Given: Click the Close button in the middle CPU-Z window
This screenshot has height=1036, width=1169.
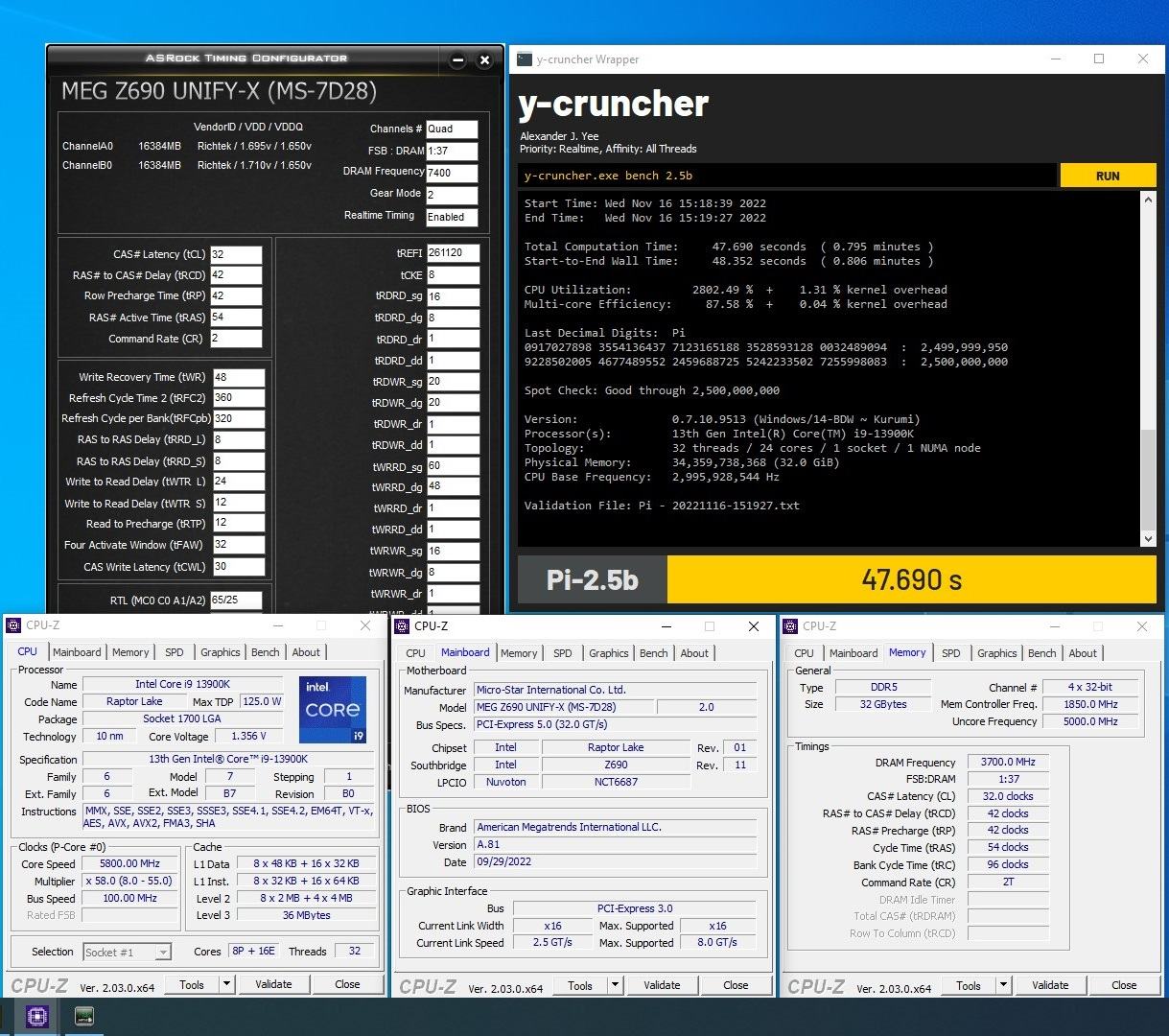Looking at the screenshot, I should pos(736,985).
